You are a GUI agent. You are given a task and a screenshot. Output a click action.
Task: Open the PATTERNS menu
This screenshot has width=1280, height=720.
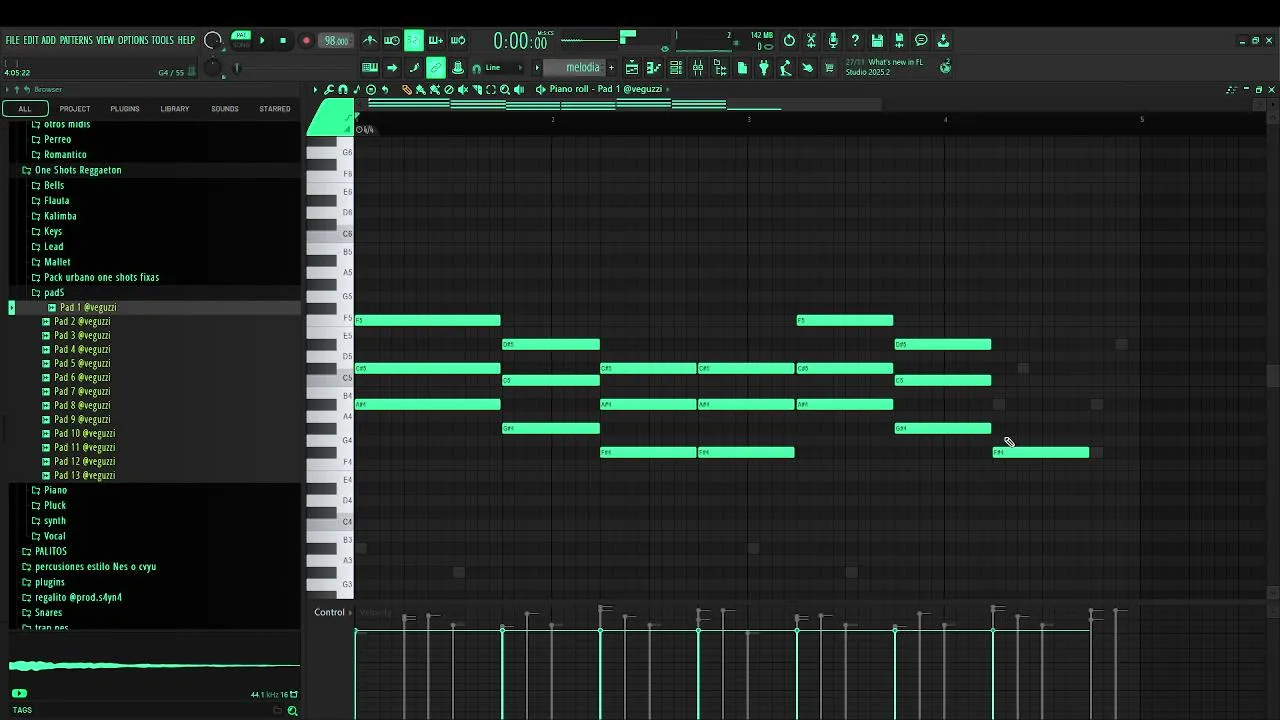tap(76, 40)
